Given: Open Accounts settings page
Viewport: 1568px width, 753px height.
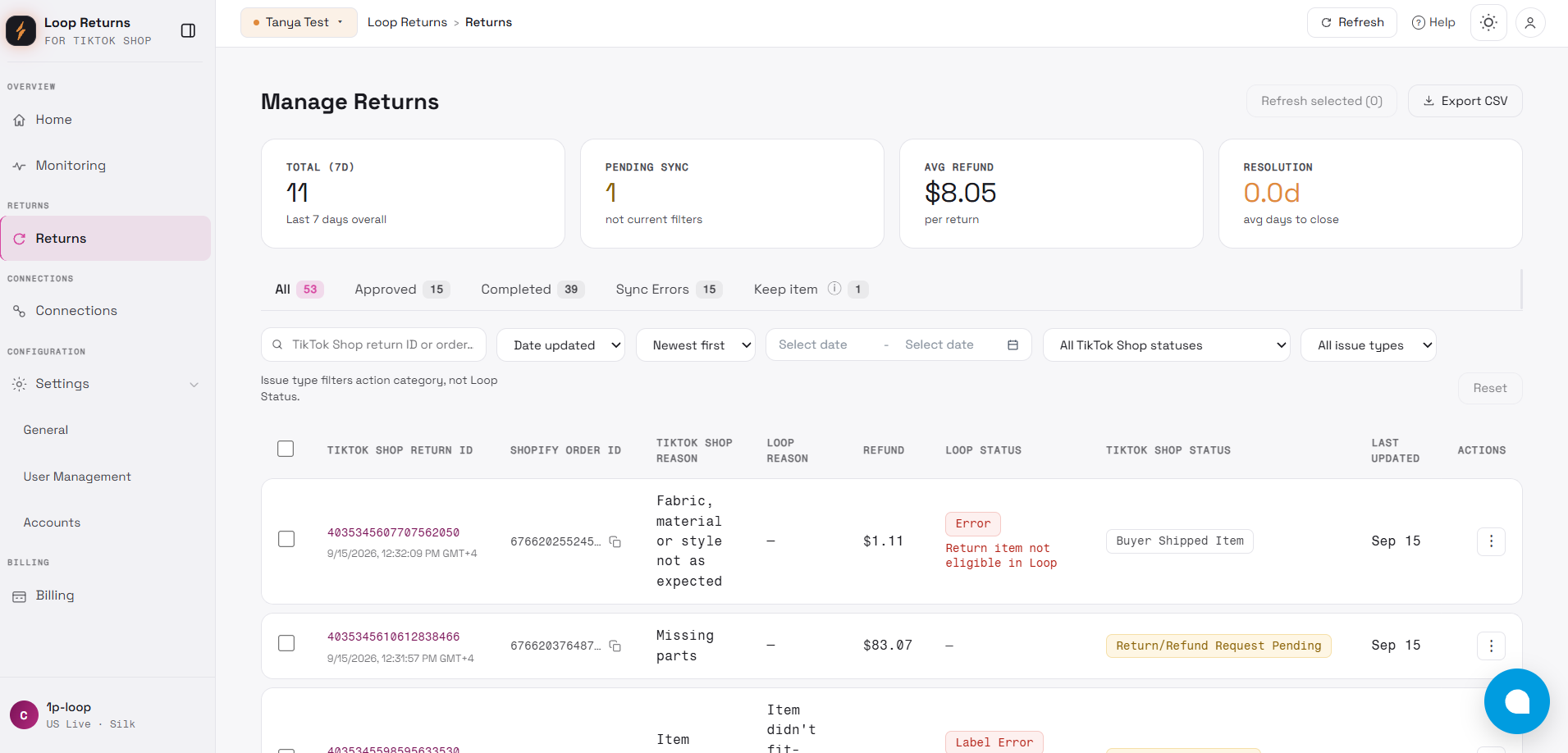Looking at the screenshot, I should 52,523.
